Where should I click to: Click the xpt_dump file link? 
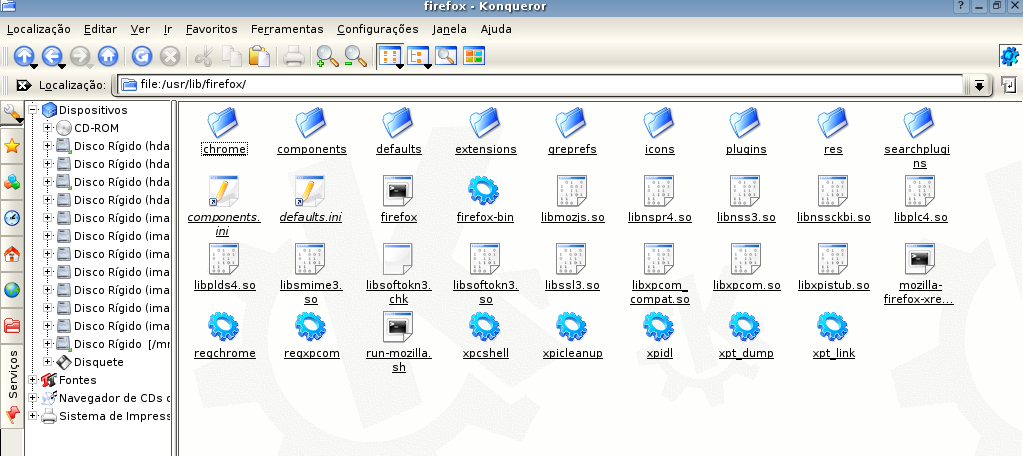click(746, 353)
